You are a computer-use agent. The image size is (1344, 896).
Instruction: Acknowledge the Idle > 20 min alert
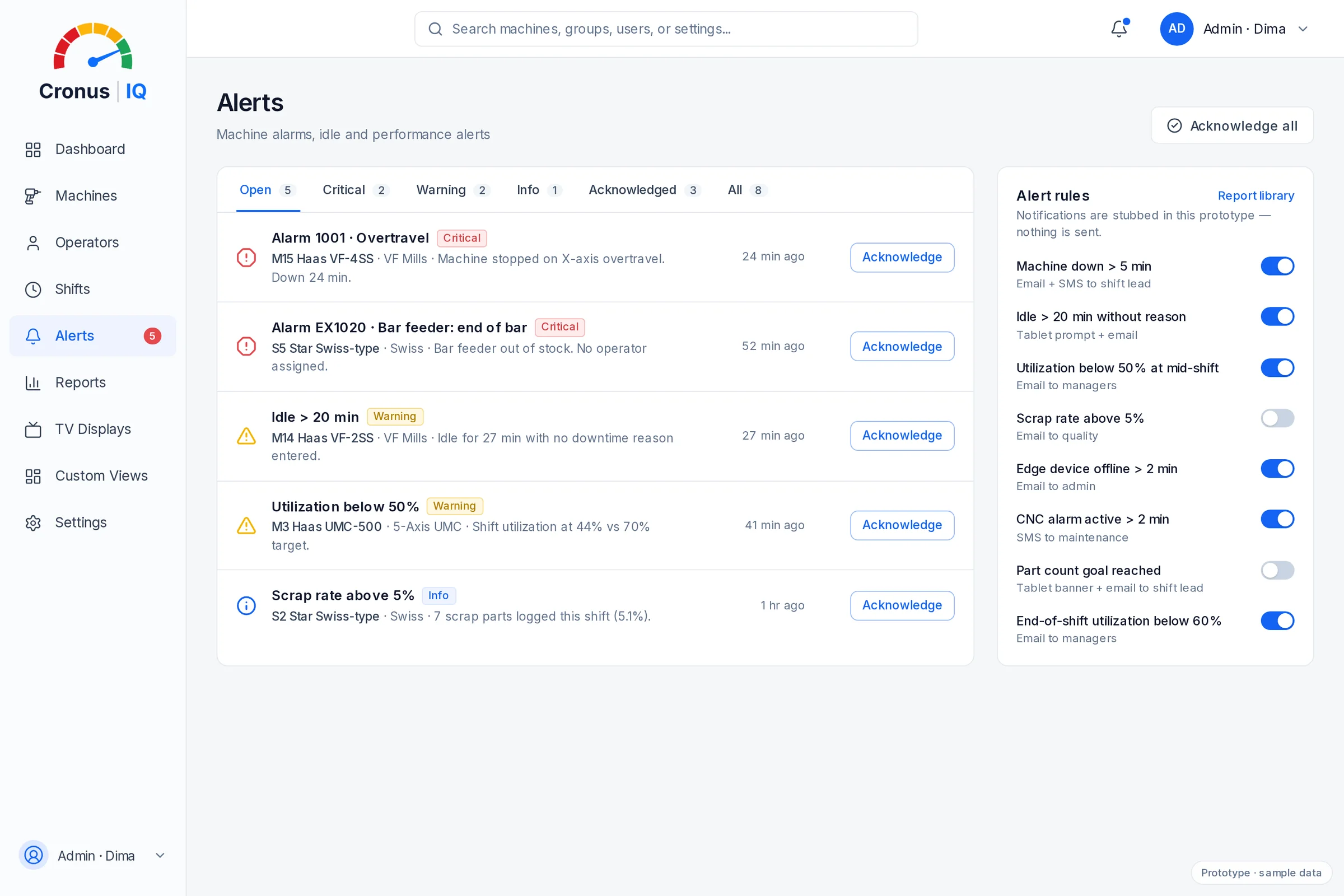[x=902, y=436]
